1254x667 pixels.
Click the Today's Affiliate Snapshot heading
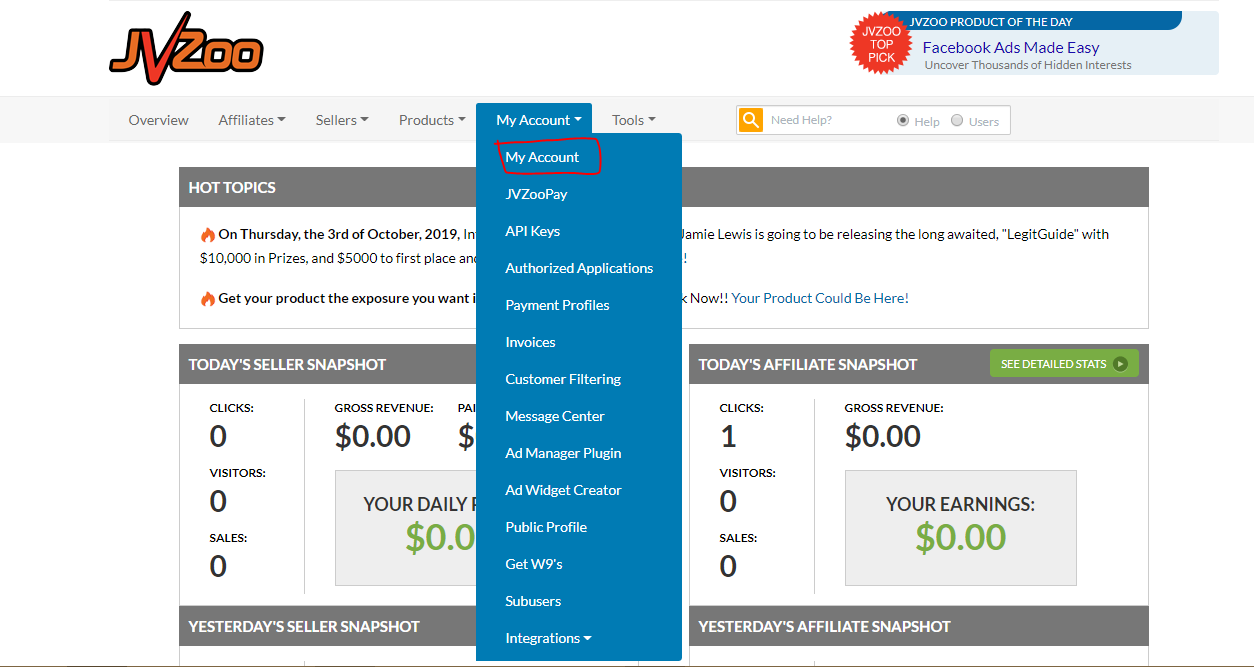tap(808, 365)
